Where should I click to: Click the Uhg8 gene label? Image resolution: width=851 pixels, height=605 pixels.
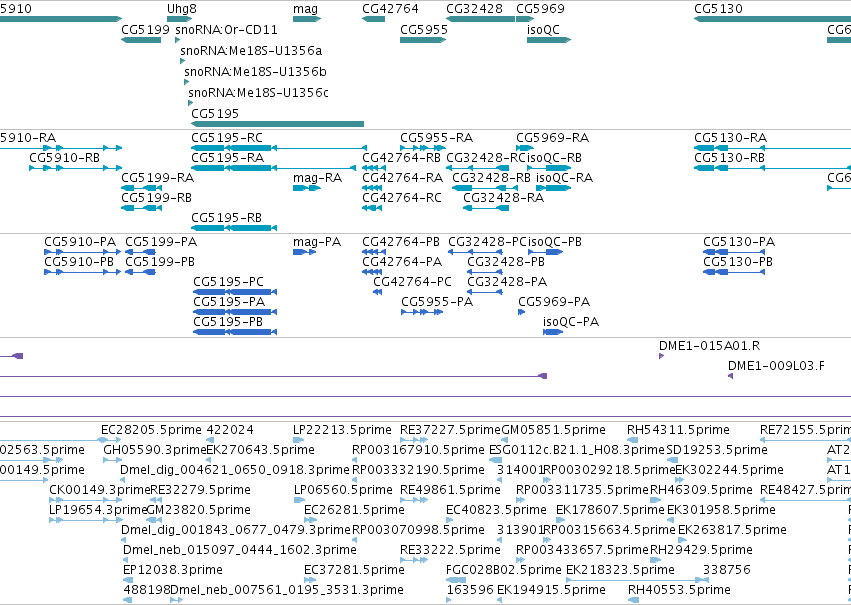tap(182, 9)
